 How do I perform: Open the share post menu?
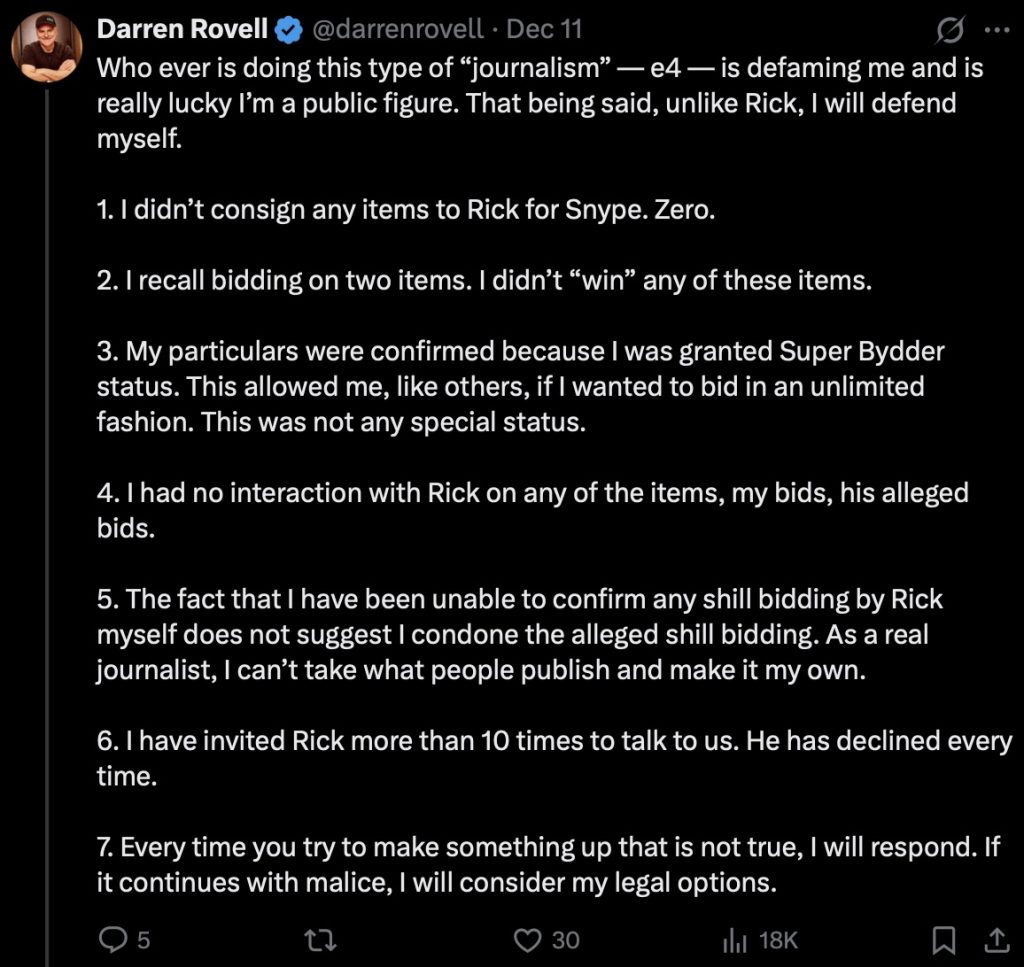click(997, 939)
